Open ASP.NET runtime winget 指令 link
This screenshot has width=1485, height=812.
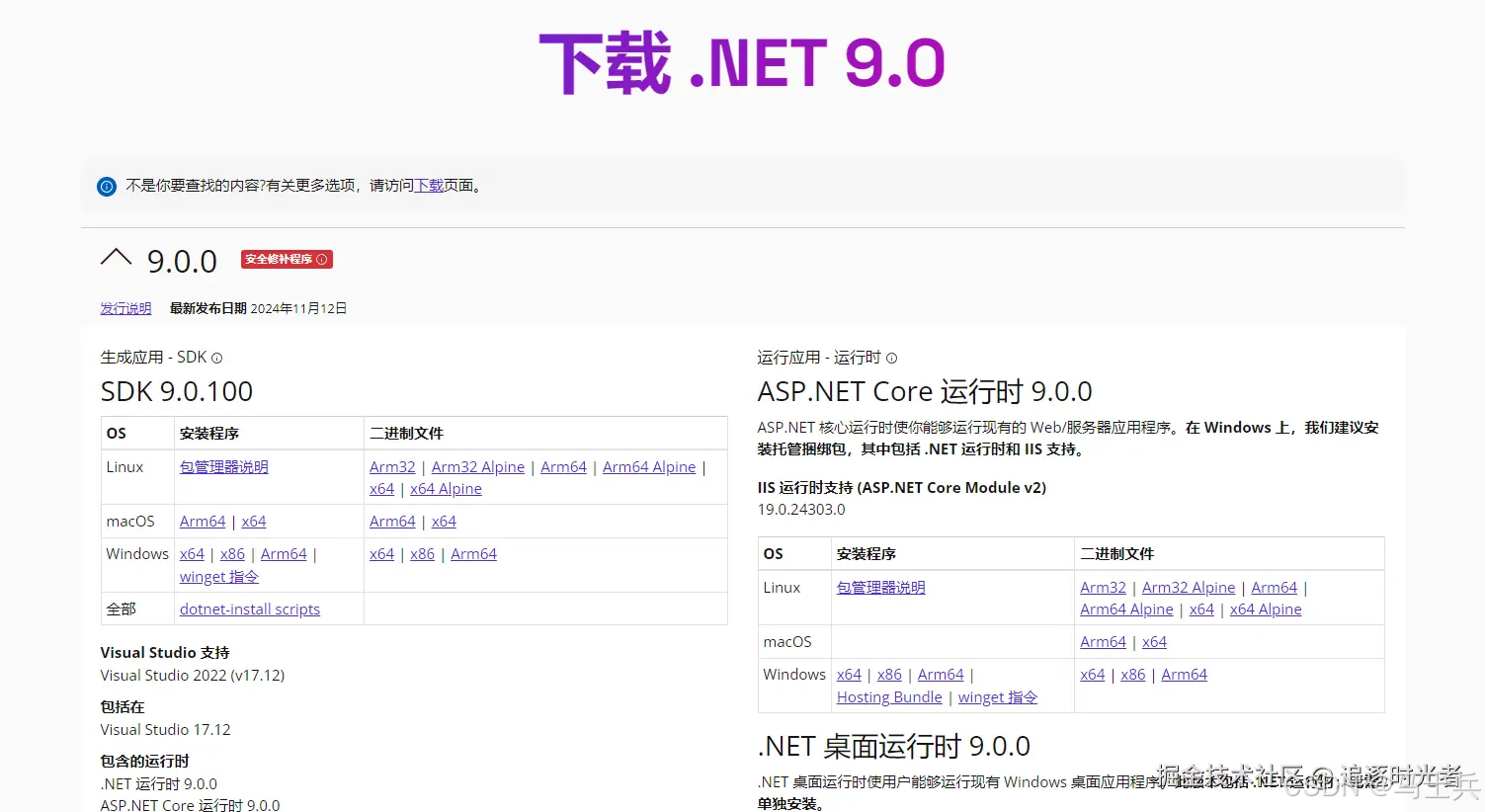(x=998, y=697)
